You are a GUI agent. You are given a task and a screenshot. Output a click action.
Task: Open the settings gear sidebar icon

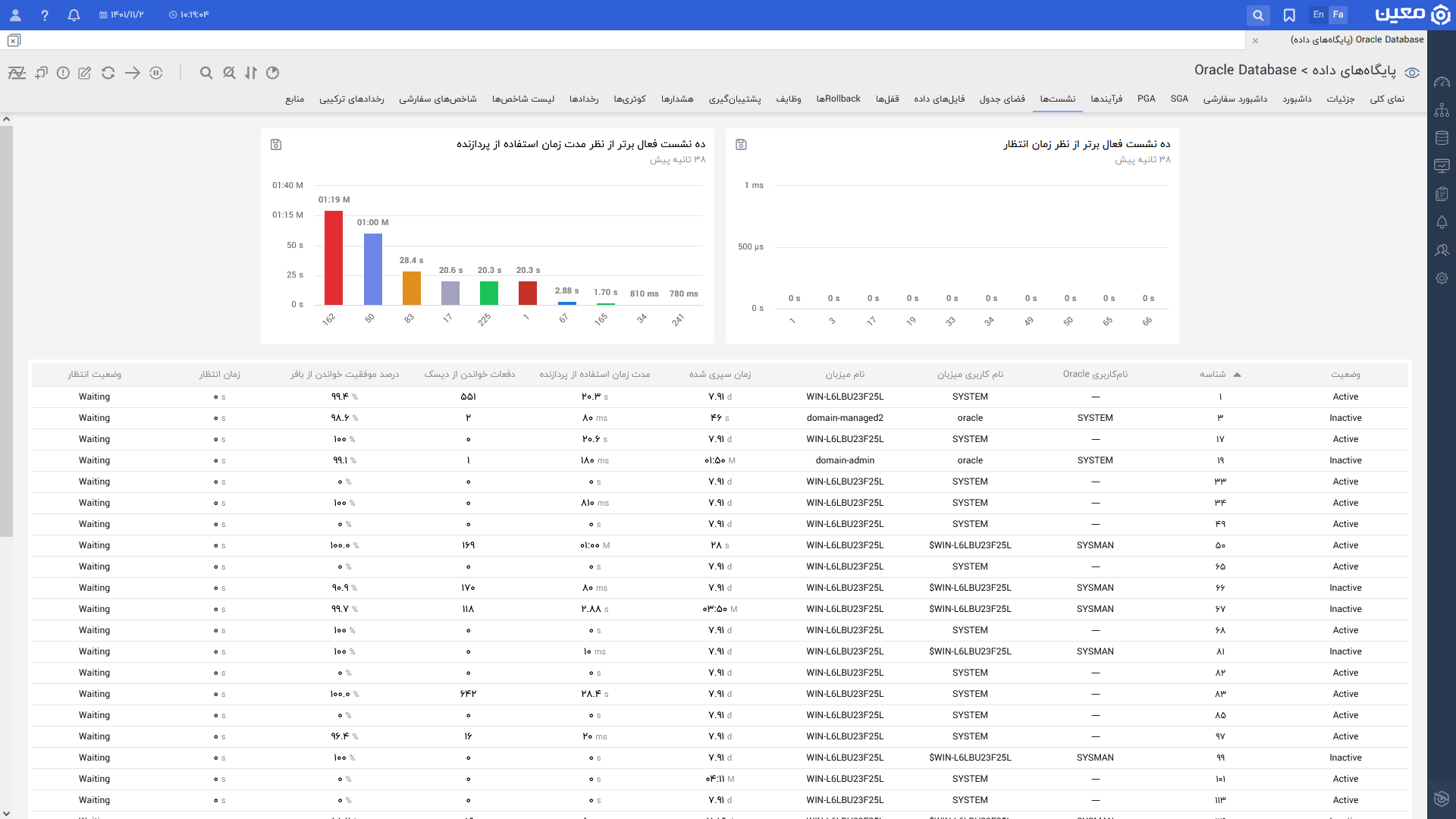click(1442, 278)
